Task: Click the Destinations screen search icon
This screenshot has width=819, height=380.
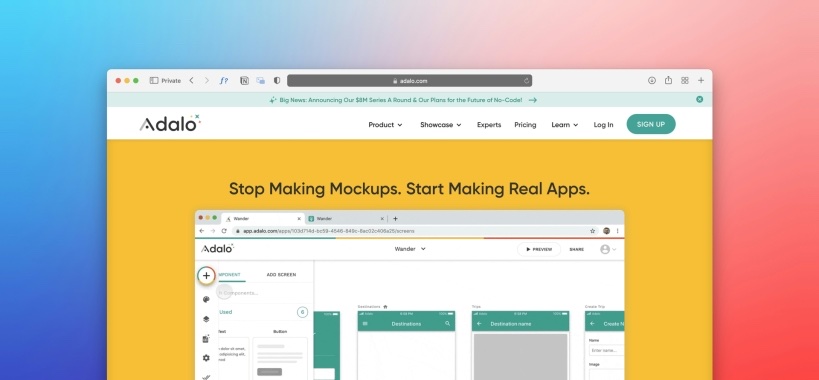Action: 448,324
